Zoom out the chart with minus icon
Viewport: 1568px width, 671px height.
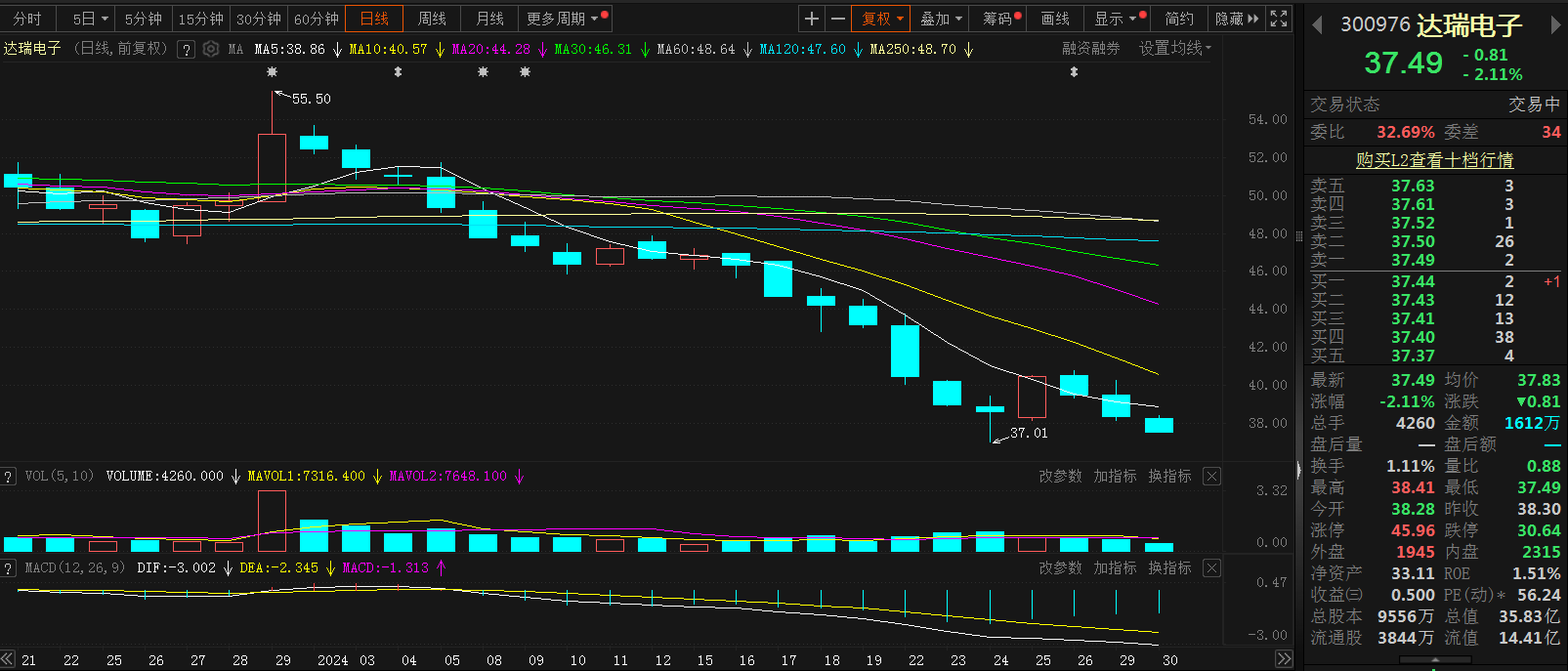pos(838,19)
